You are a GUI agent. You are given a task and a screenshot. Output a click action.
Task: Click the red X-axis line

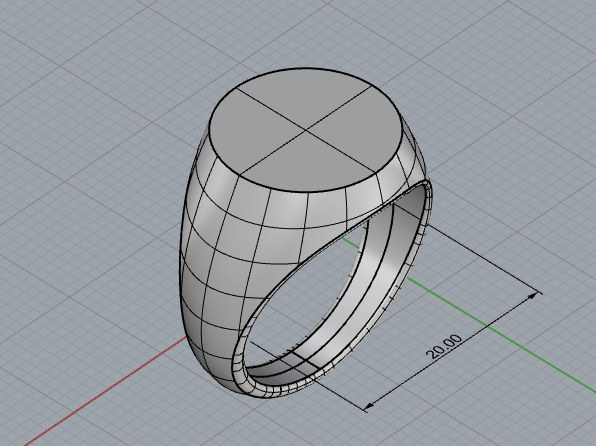(106, 392)
